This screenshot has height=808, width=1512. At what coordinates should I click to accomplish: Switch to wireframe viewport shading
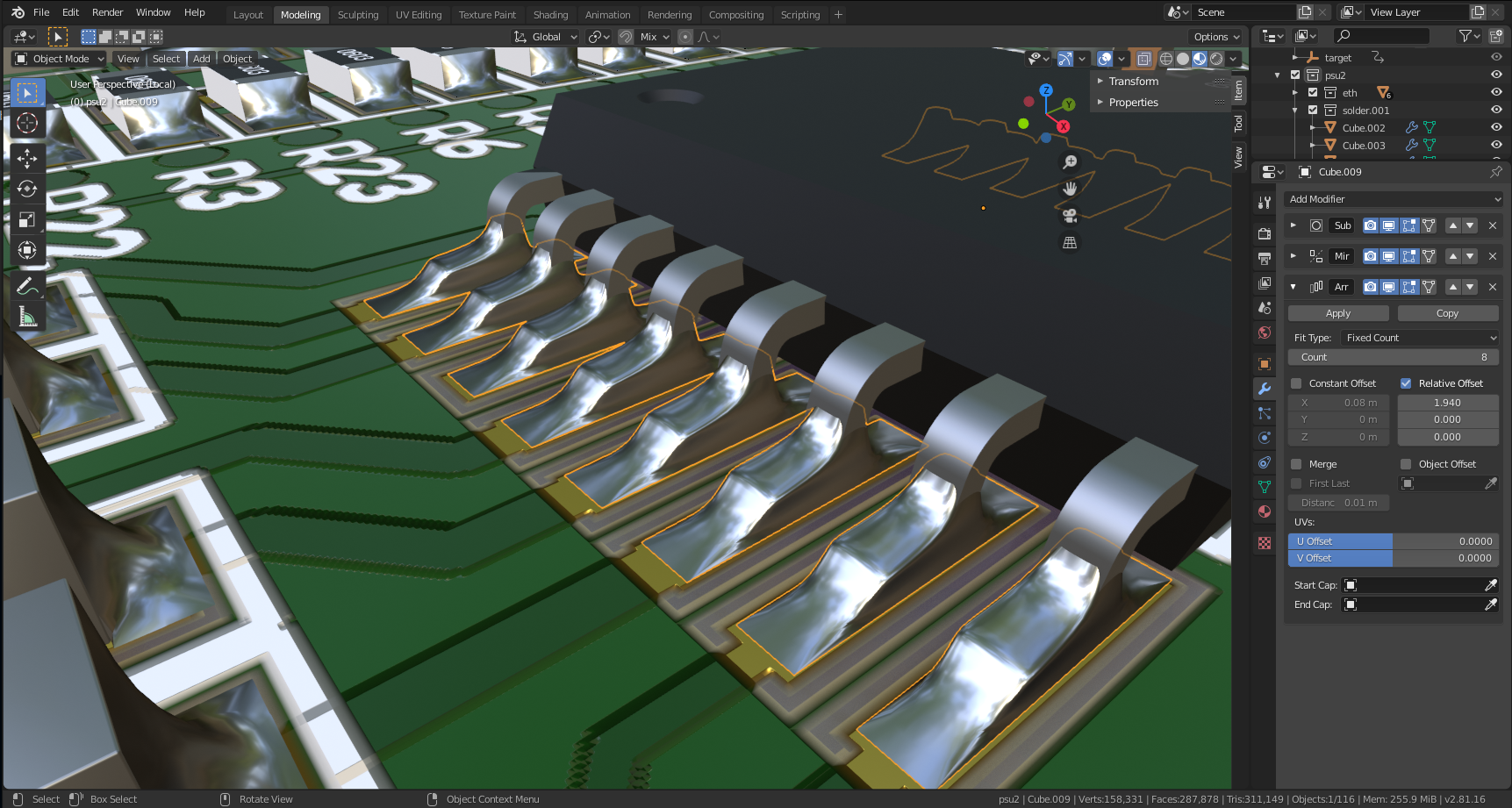pyautogui.click(x=1166, y=59)
